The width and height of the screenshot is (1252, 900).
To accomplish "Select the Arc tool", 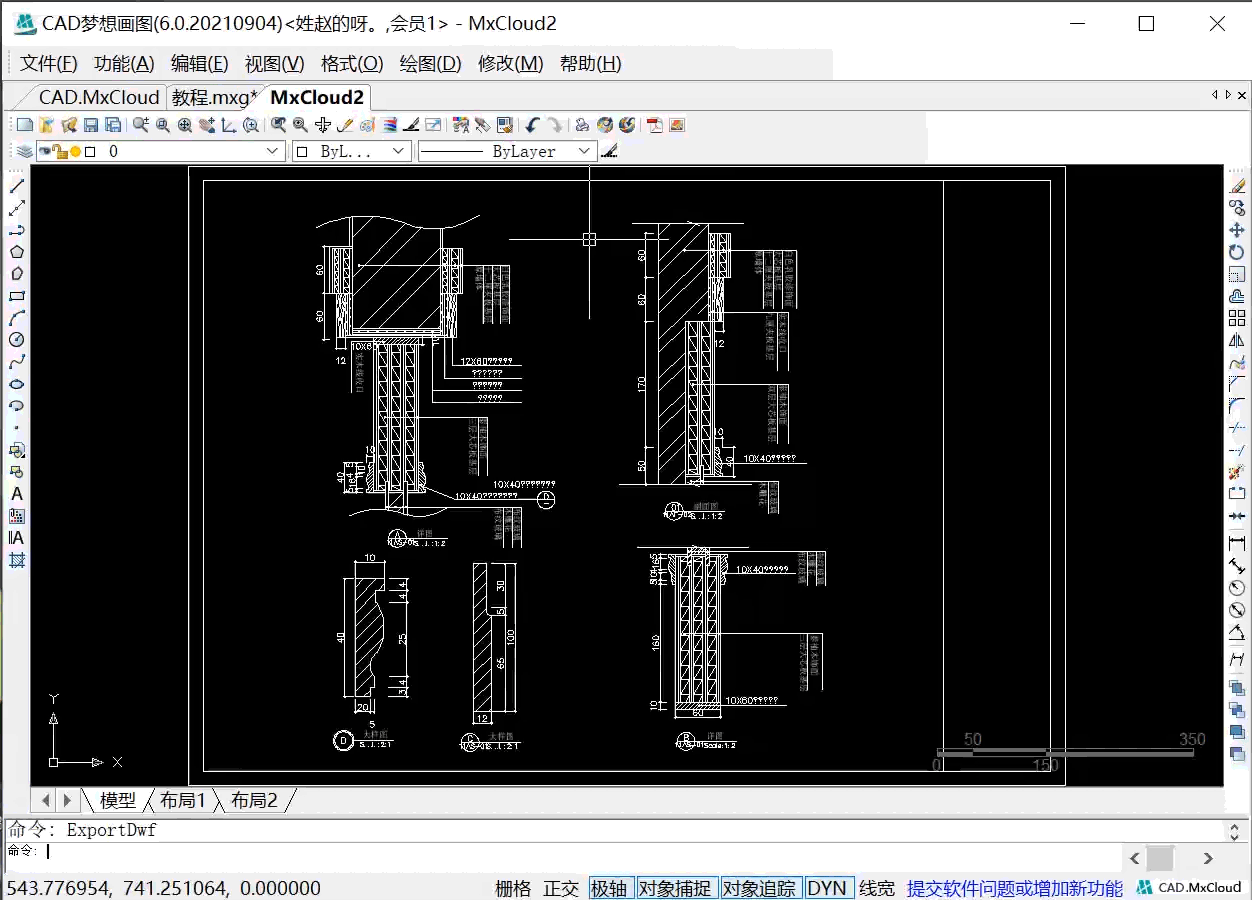I will 17,318.
